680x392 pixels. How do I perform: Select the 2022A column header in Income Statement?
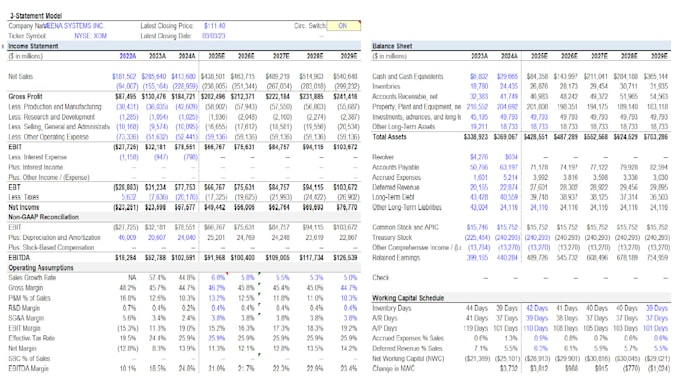point(128,56)
